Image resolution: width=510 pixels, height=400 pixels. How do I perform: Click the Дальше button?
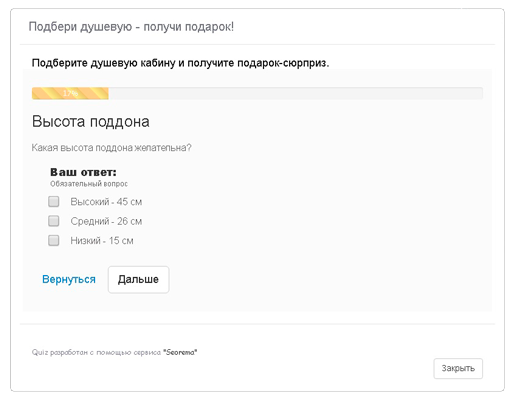[x=138, y=279]
